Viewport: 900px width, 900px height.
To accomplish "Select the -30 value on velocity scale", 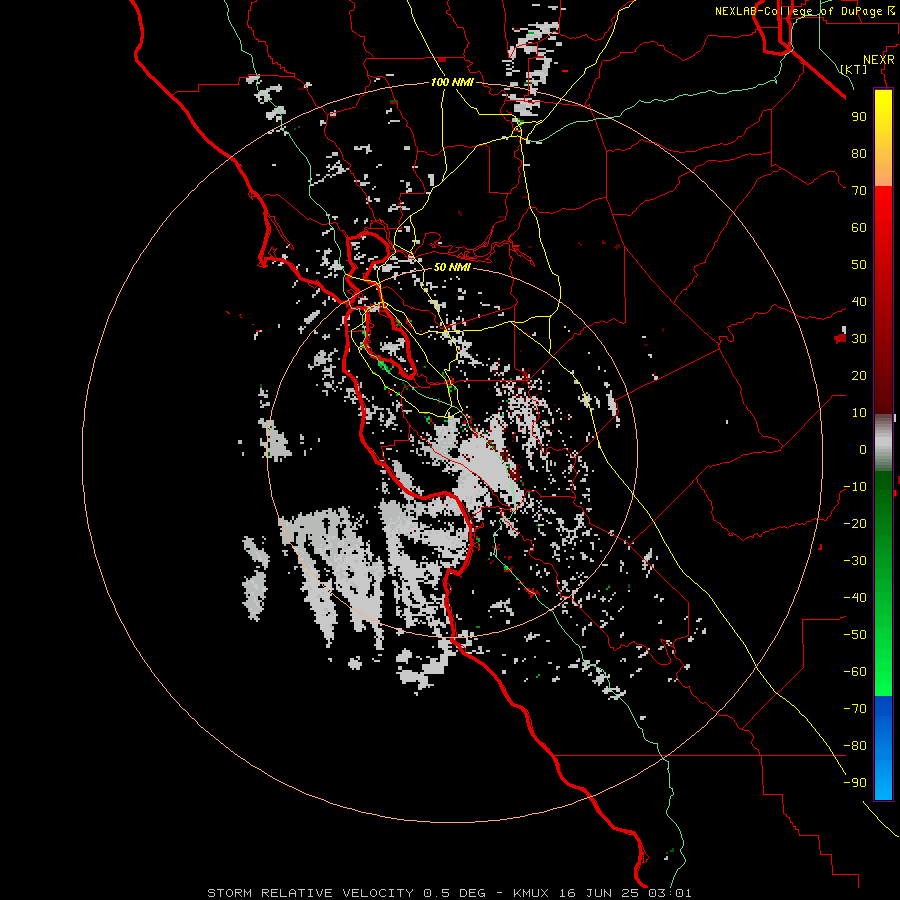I will tap(855, 560).
